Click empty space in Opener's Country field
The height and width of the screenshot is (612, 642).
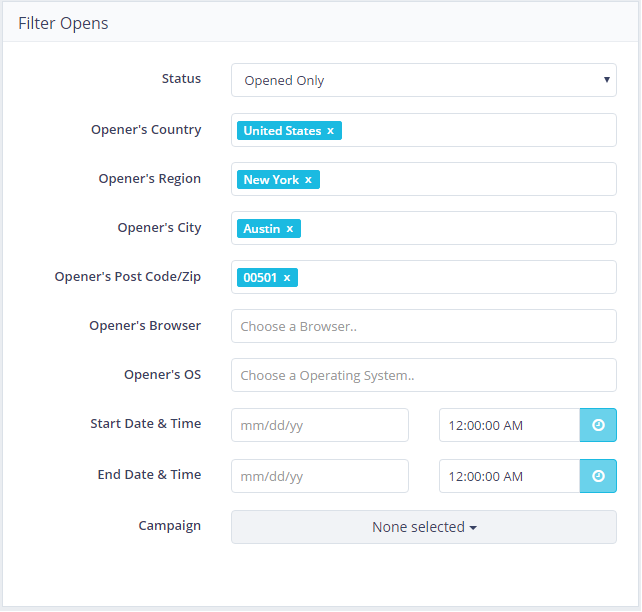tap(480, 130)
